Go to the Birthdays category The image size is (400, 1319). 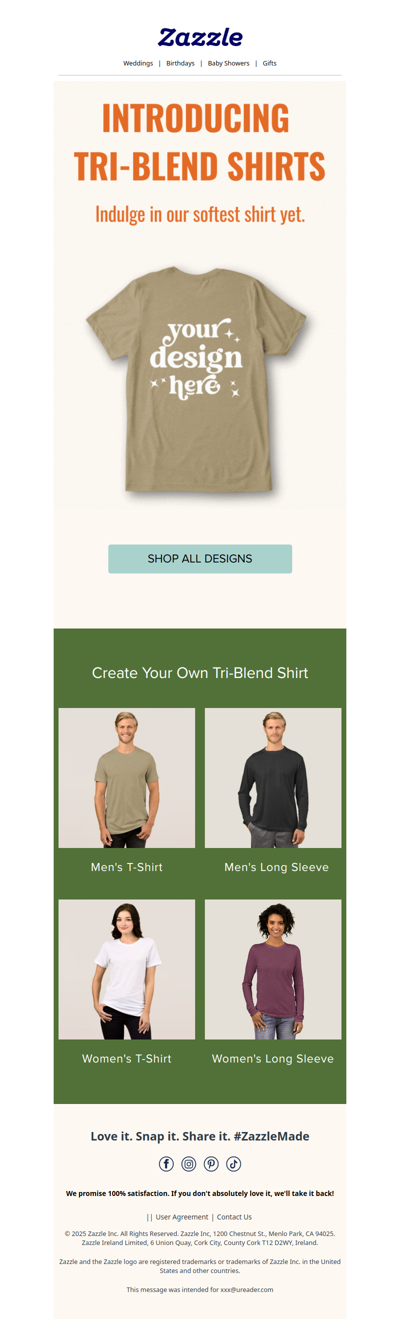pyautogui.click(x=181, y=63)
